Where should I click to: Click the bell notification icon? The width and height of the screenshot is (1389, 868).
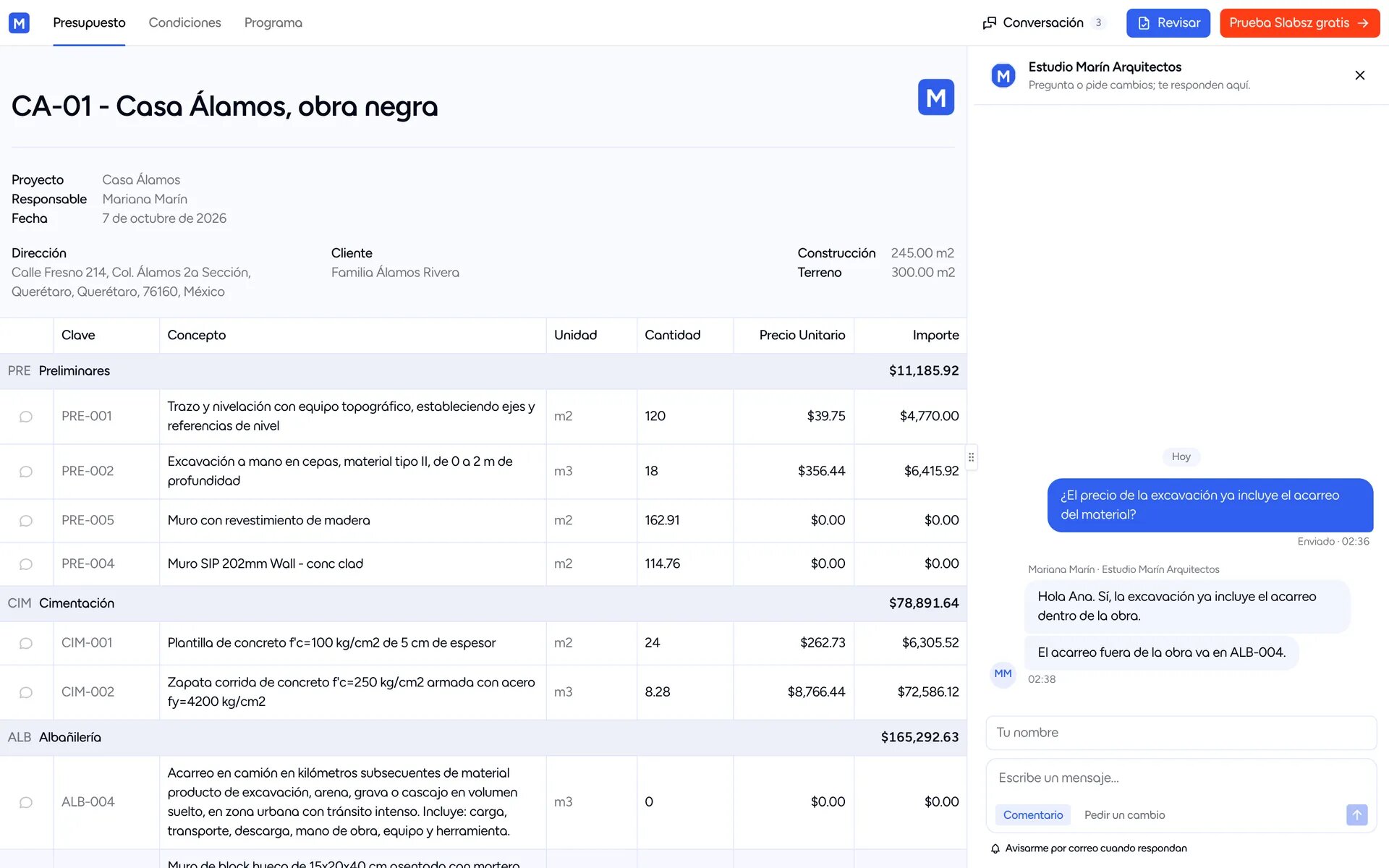(x=995, y=848)
